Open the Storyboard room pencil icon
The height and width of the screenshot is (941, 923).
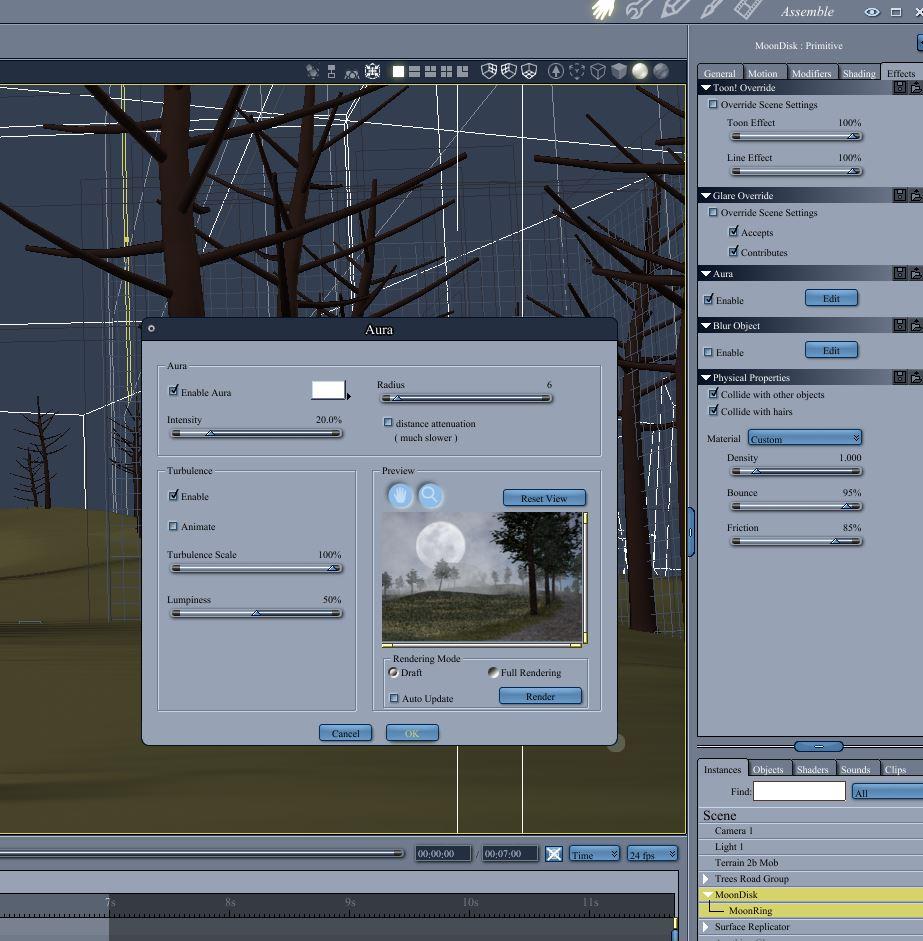[674, 10]
